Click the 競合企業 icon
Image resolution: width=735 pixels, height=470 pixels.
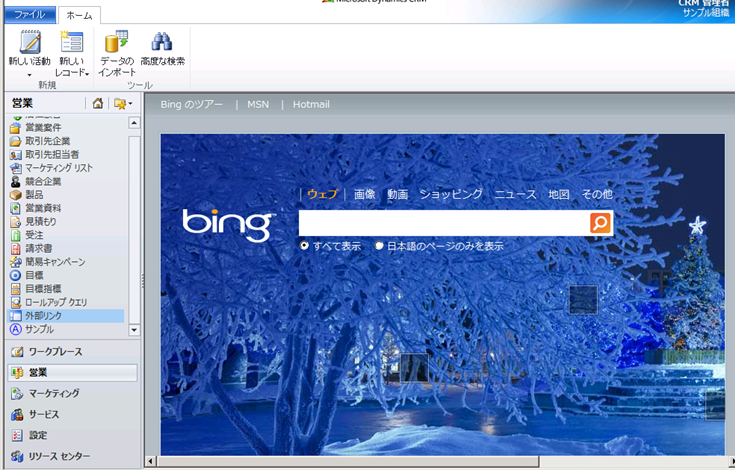tap(15, 181)
